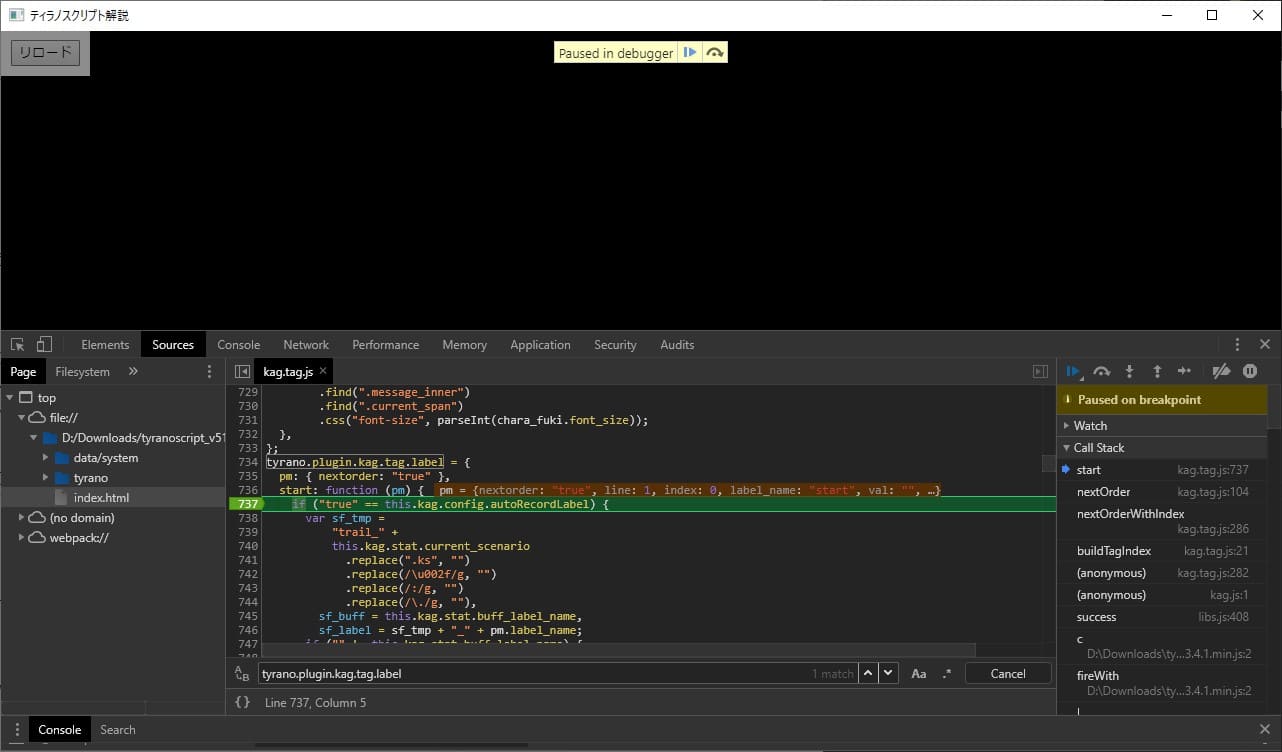This screenshot has height=752, width=1282.
Task: Collapse the Call Stack section
Action: point(1098,448)
